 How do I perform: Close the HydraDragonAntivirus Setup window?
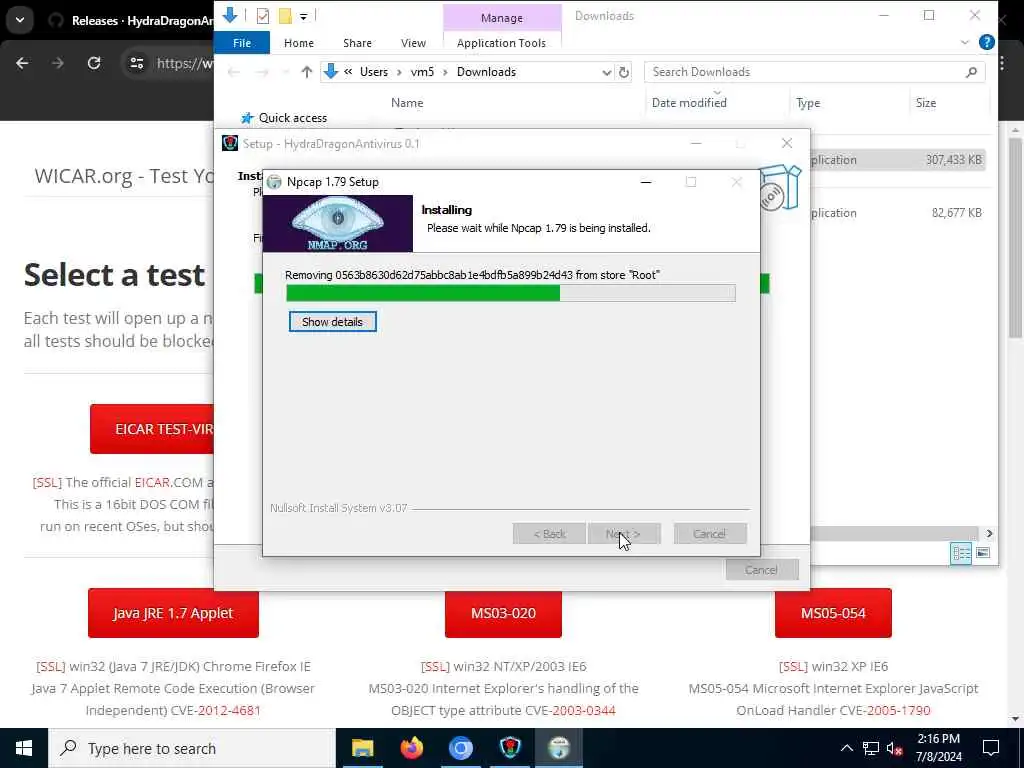tap(787, 143)
